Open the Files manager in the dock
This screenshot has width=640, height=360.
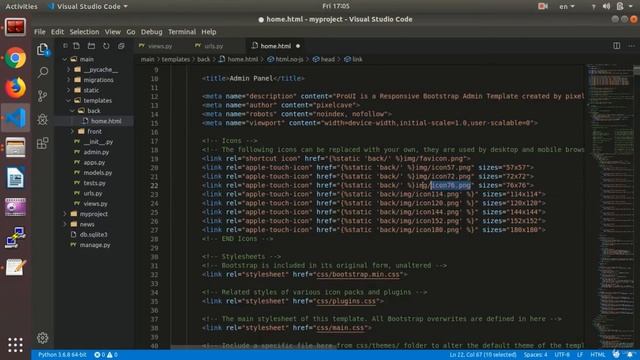(x=16, y=147)
